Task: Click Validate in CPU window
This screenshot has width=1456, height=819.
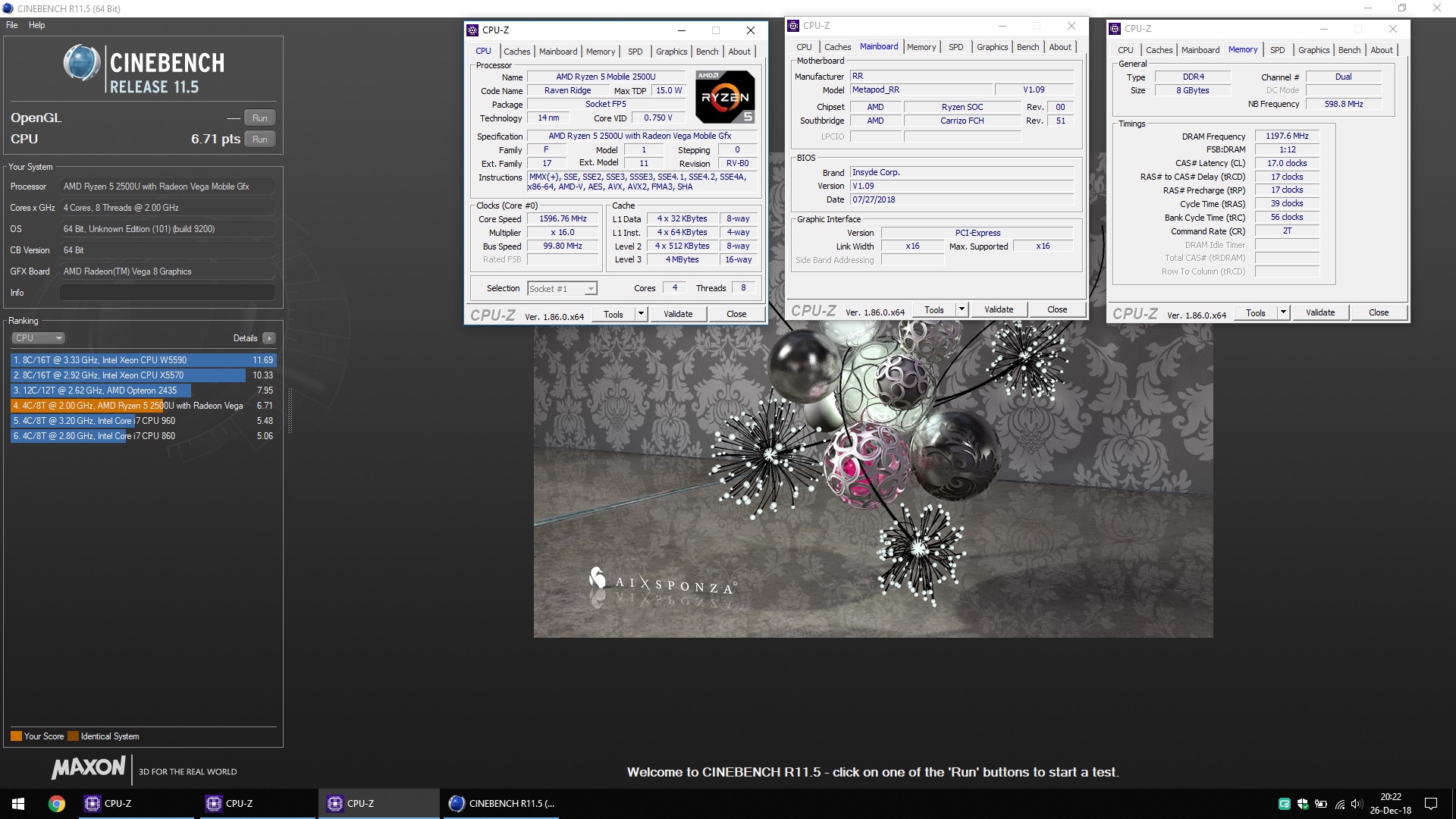Action: click(678, 314)
